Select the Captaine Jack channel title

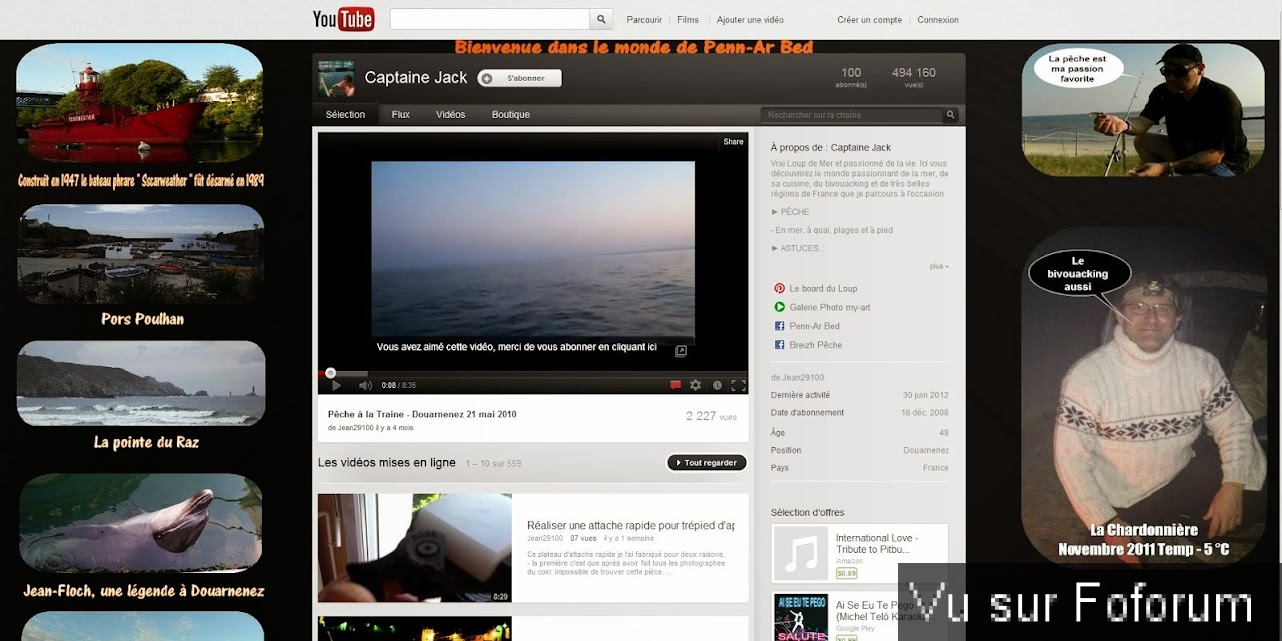click(416, 78)
